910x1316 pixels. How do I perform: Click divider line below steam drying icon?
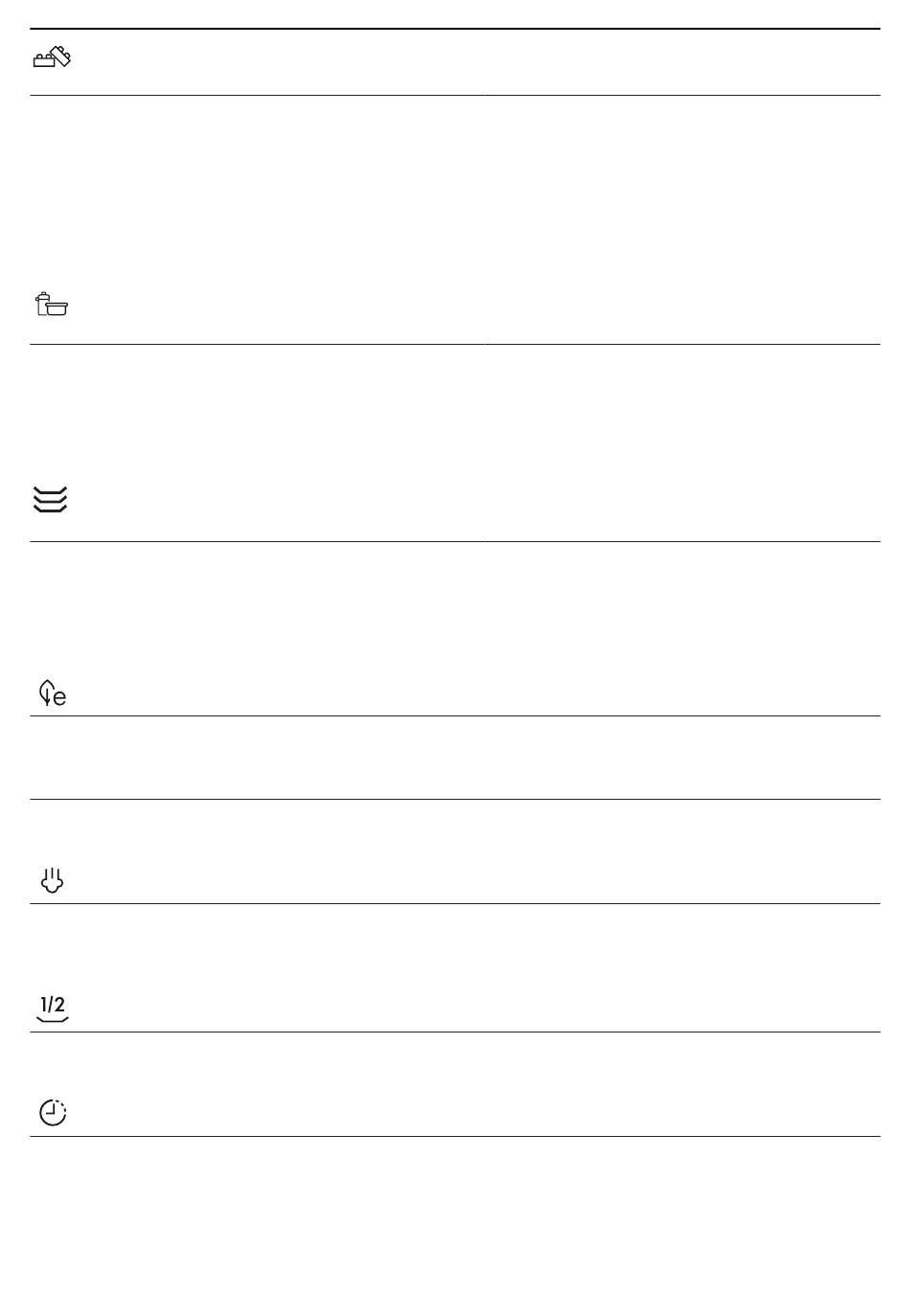(x=455, y=903)
